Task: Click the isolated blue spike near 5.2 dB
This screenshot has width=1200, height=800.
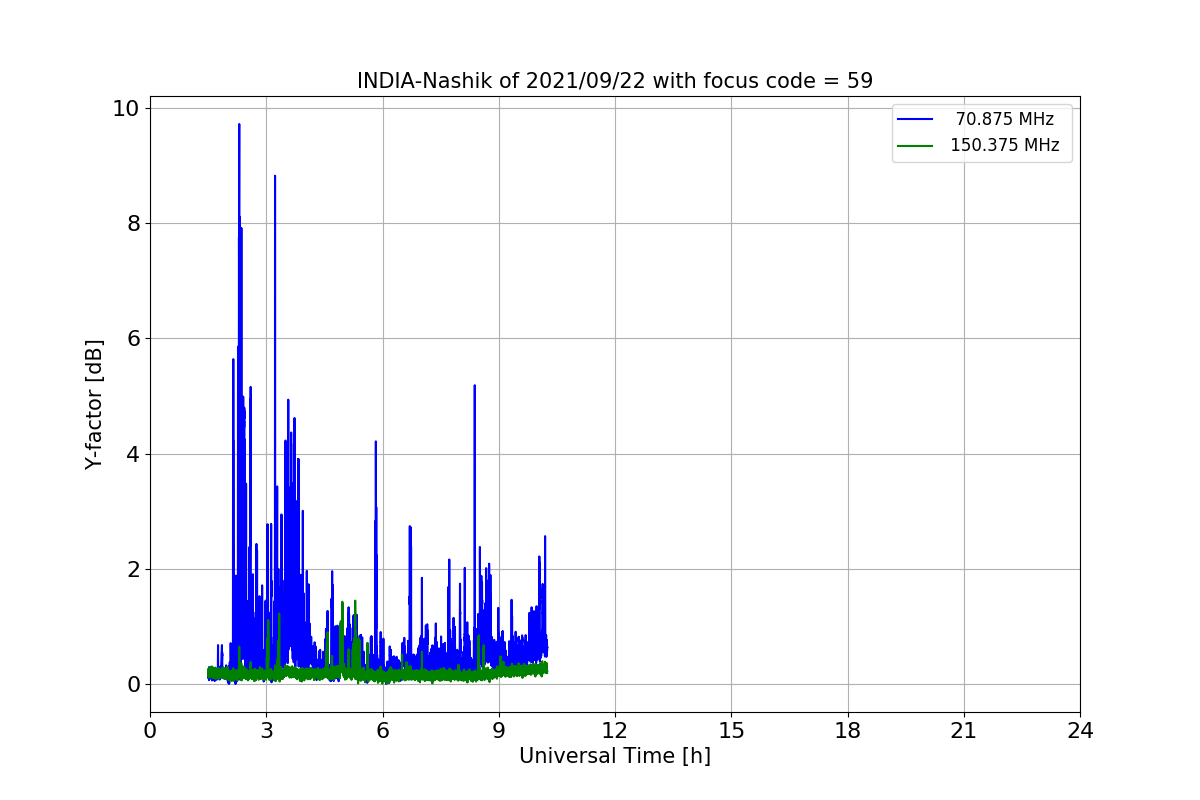Action: pyautogui.click(x=474, y=386)
